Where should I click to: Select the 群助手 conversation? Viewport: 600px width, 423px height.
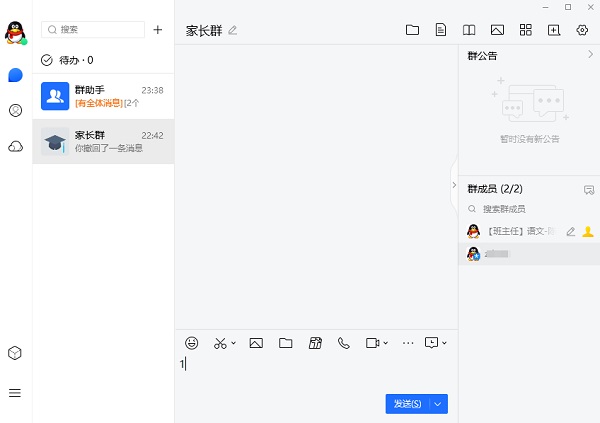pyautogui.click(x=104, y=96)
